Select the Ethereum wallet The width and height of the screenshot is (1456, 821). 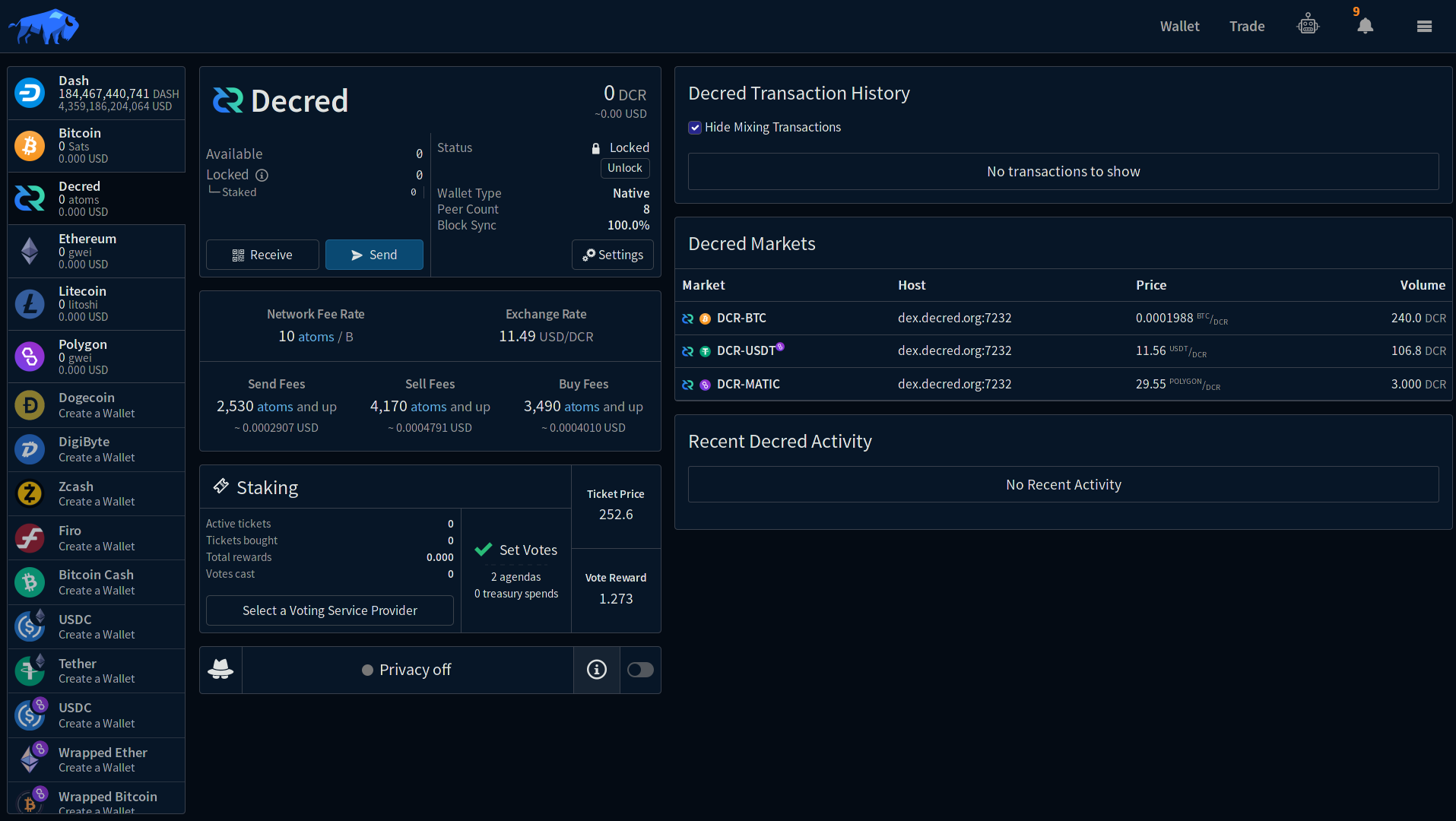pyautogui.click(x=97, y=251)
